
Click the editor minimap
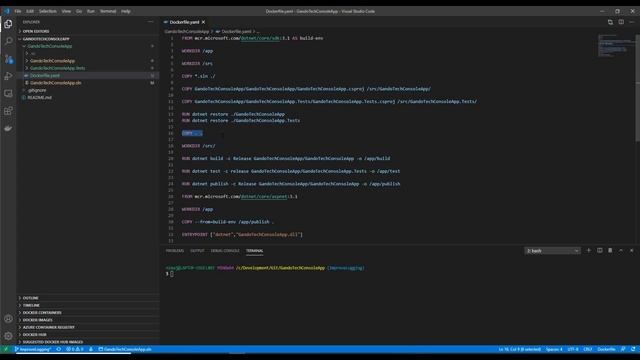pyautogui.click(x=615, y=46)
